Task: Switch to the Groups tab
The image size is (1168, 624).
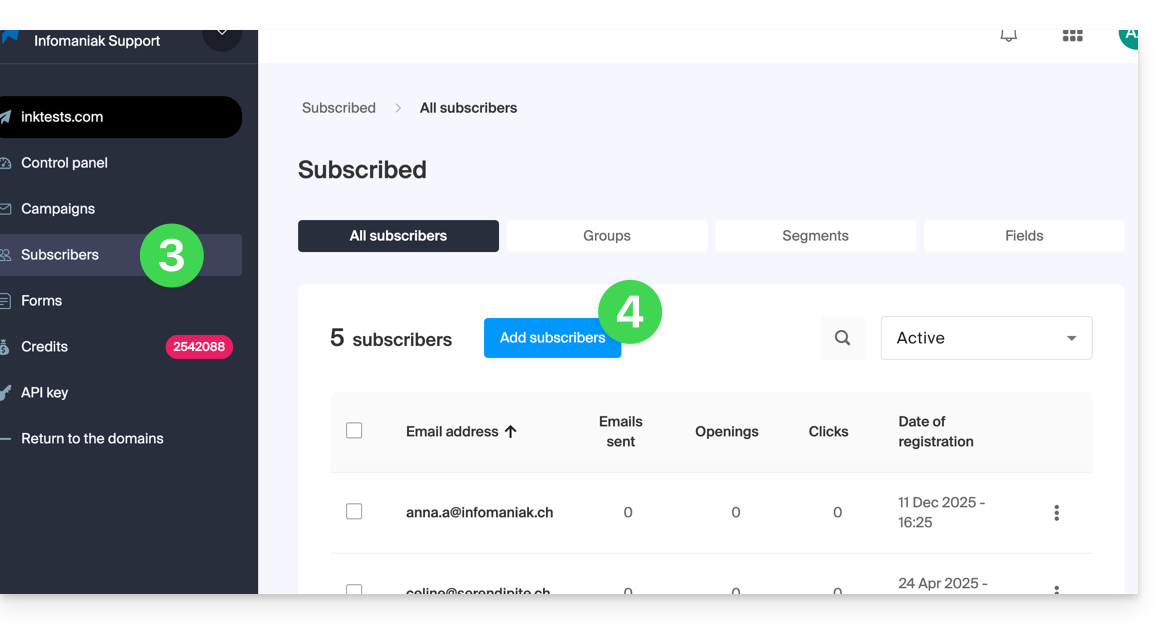Action: tap(607, 236)
